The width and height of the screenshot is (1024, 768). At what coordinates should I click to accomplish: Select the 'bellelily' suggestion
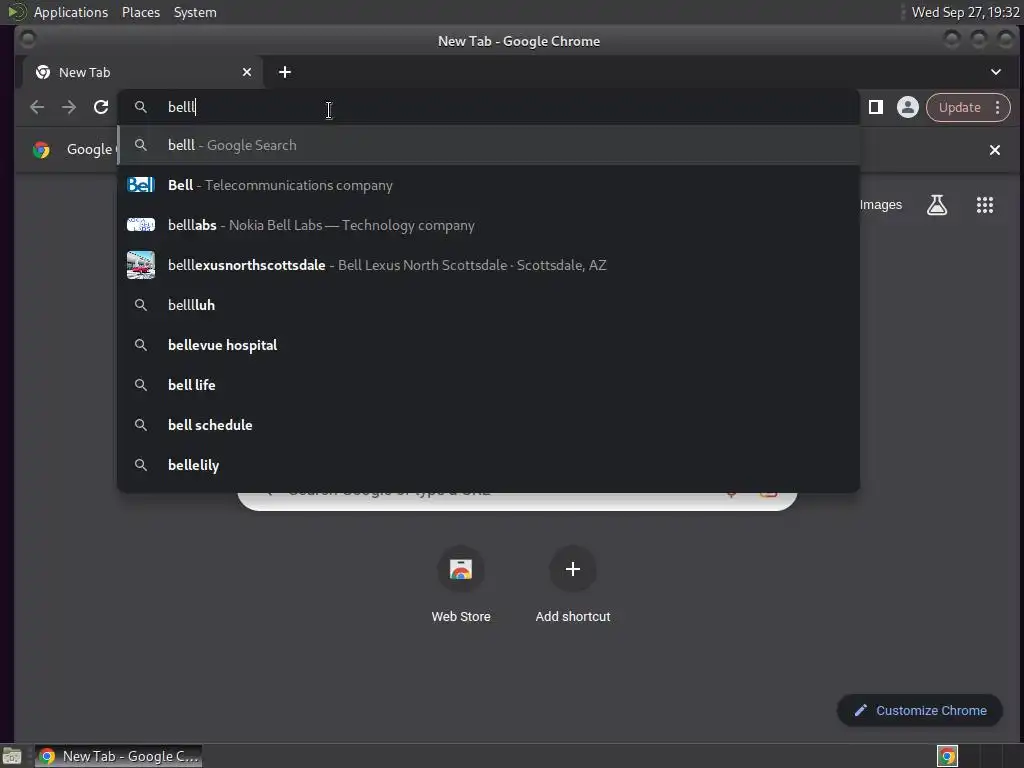click(x=488, y=464)
